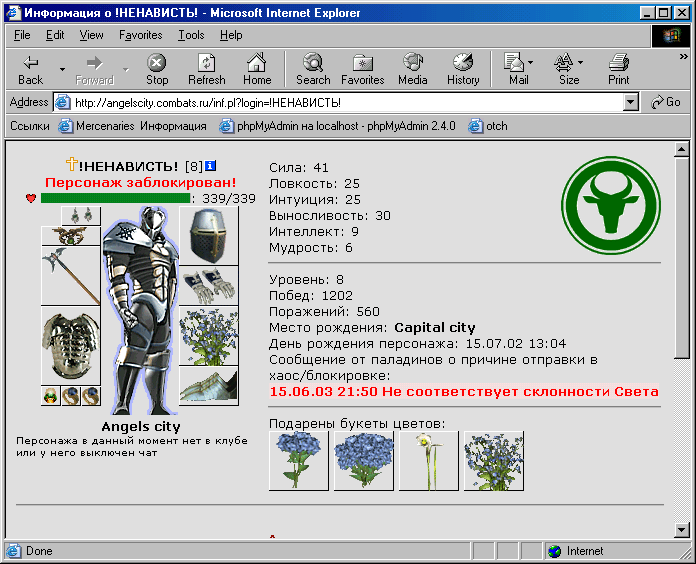696x564 pixels.
Task: Click the chest armor slot
Action: pyautogui.click(x=71, y=346)
